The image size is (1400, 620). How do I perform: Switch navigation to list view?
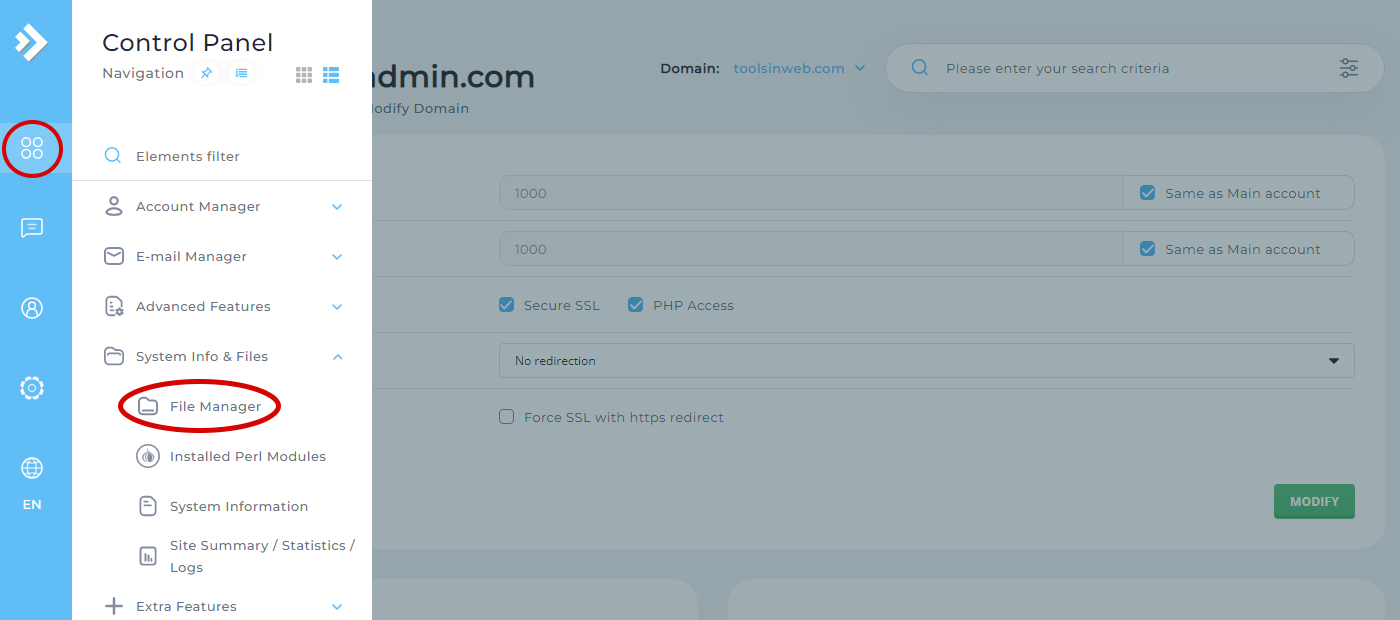(331, 75)
